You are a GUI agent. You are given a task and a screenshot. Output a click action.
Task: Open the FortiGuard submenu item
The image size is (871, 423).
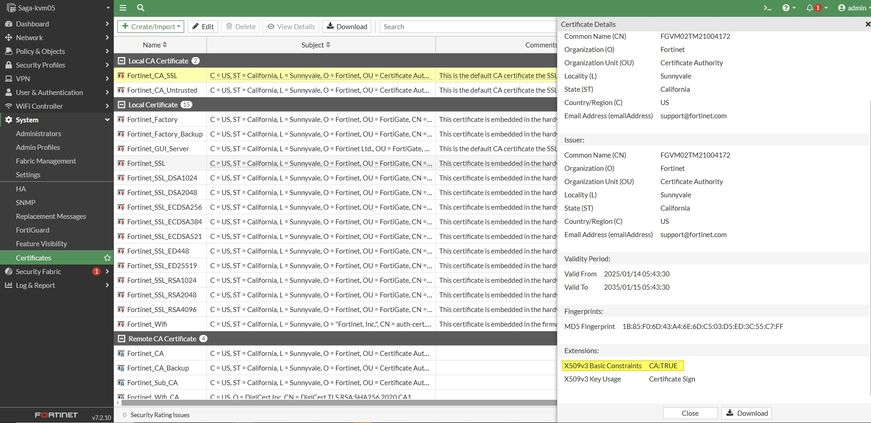point(32,230)
